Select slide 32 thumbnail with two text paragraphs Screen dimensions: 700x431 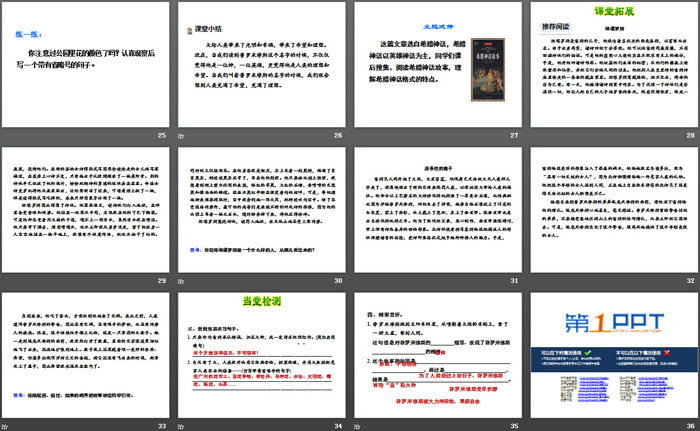[x=614, y=210]
